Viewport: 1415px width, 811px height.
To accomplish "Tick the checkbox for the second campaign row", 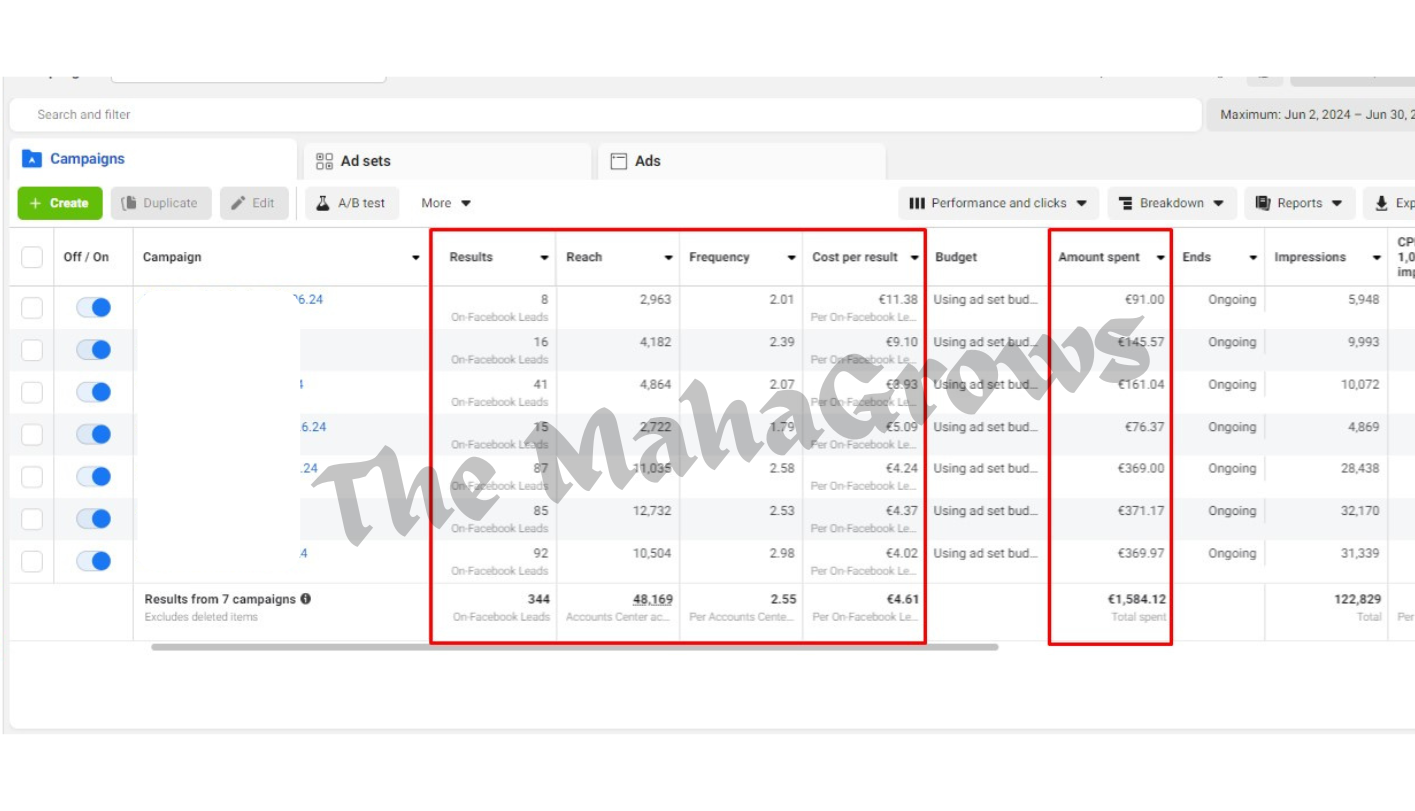I will pos(32,350).
